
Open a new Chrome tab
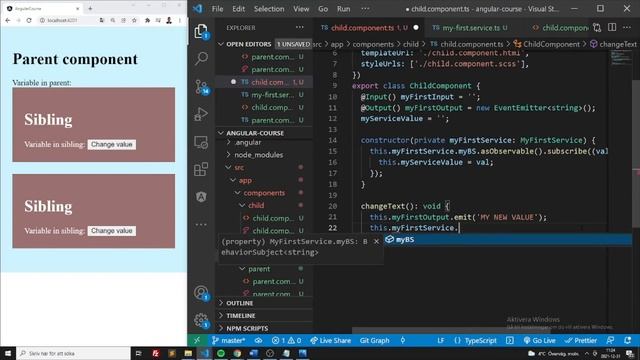pyautogui.click(x=90, y=8)
